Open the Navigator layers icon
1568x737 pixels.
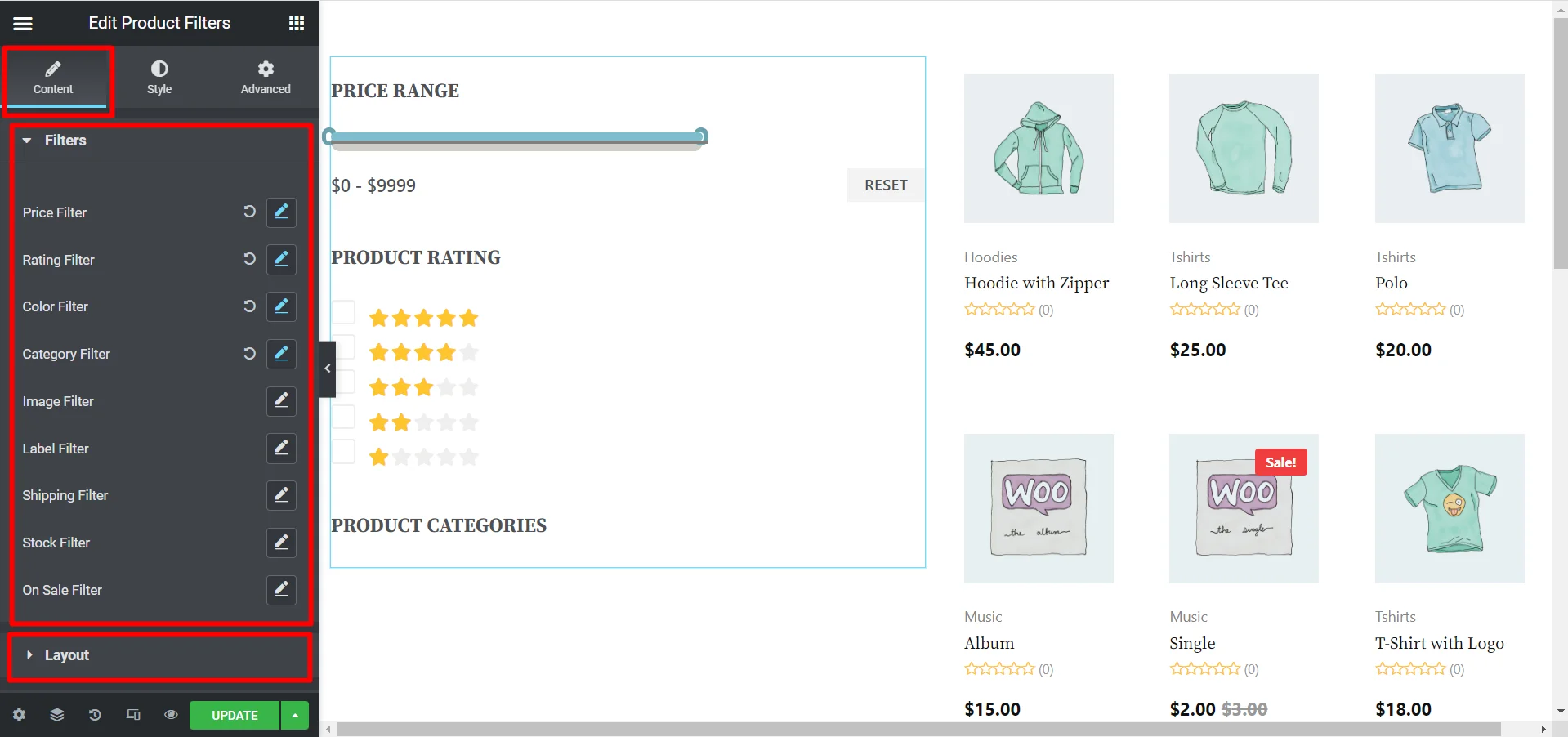click(56, 715)
